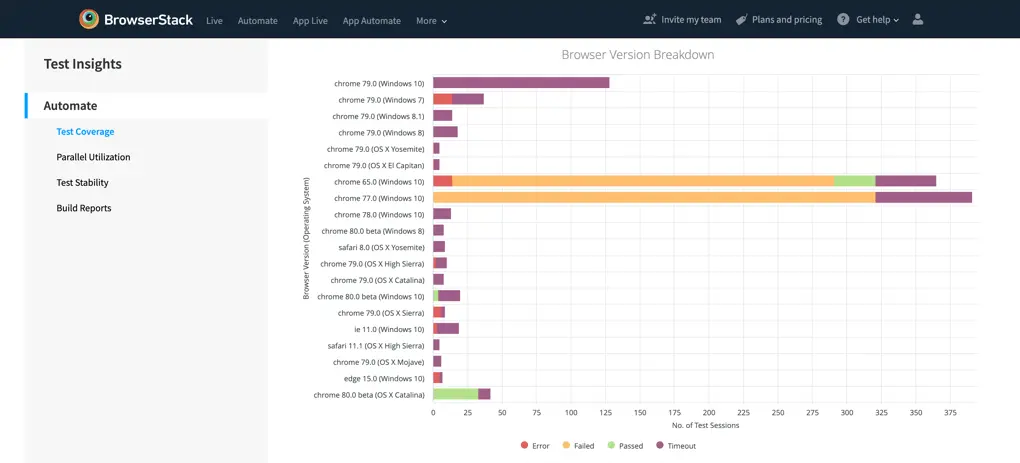Viewport: 1020px width, 463px height.
Task: Toggle the Failed legend entry
Action: point(578,445)
